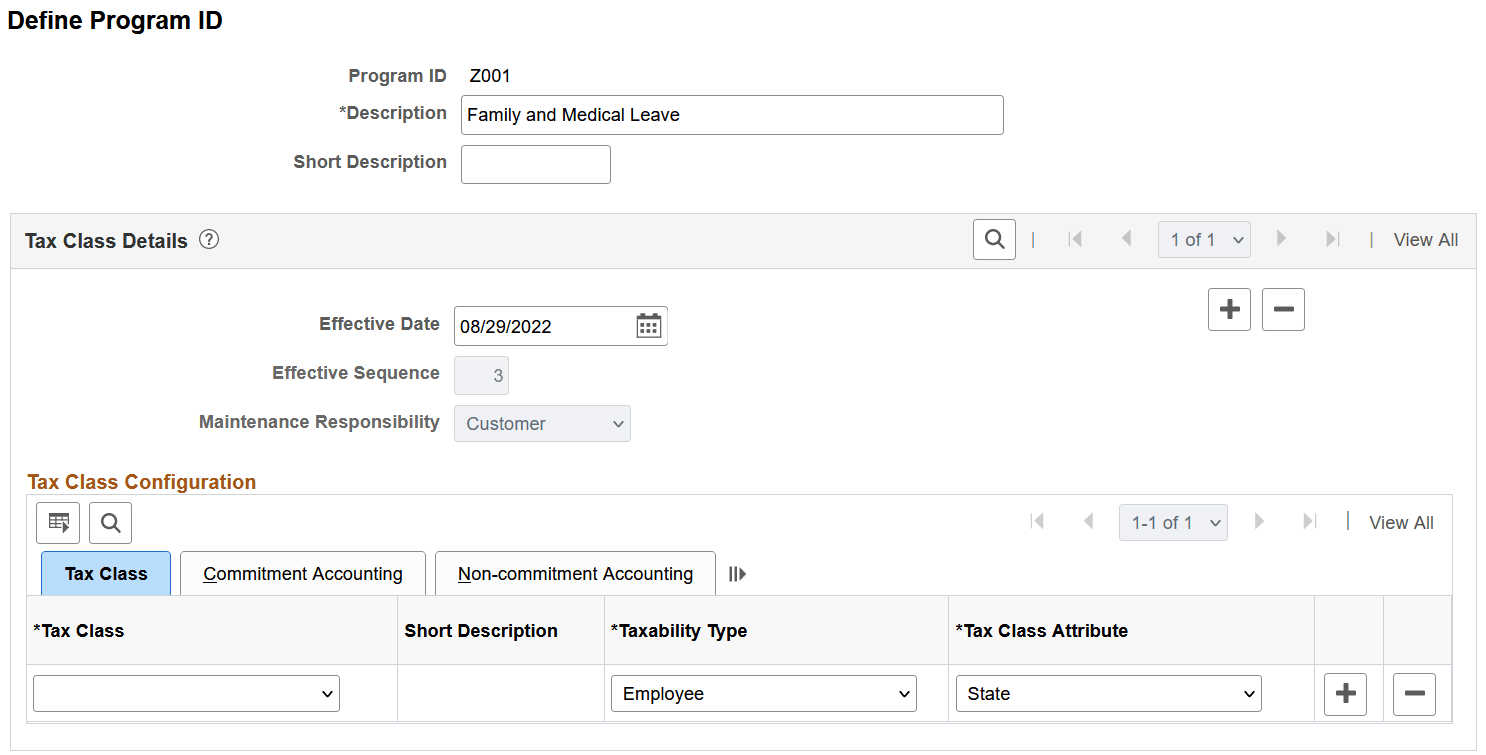Click the next record arrow in Tax Class Details
This screenshot has height=755, width=1486.
click(1282, 239)
